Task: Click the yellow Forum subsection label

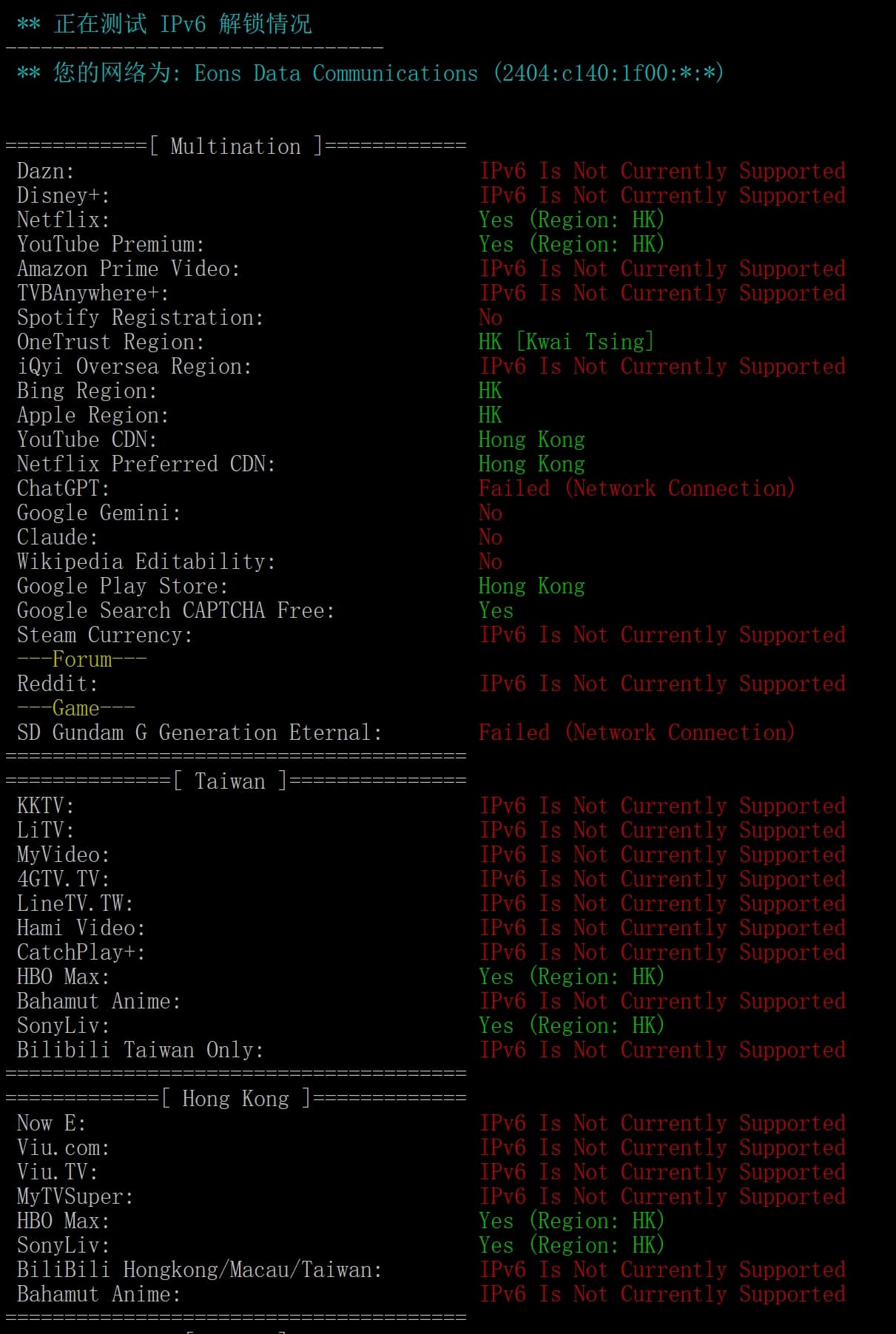Action: point(81,659)
